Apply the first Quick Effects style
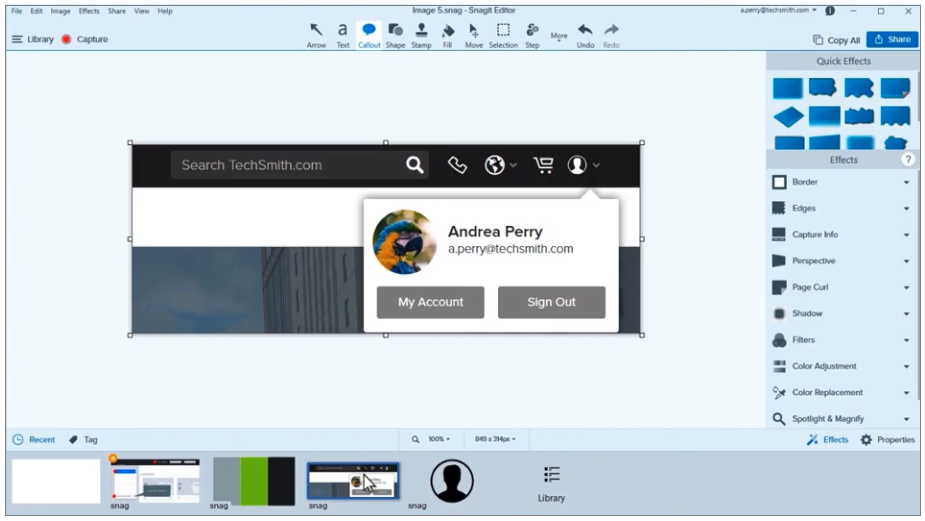The height and width of the screenshot is (521, 925). 788,89
